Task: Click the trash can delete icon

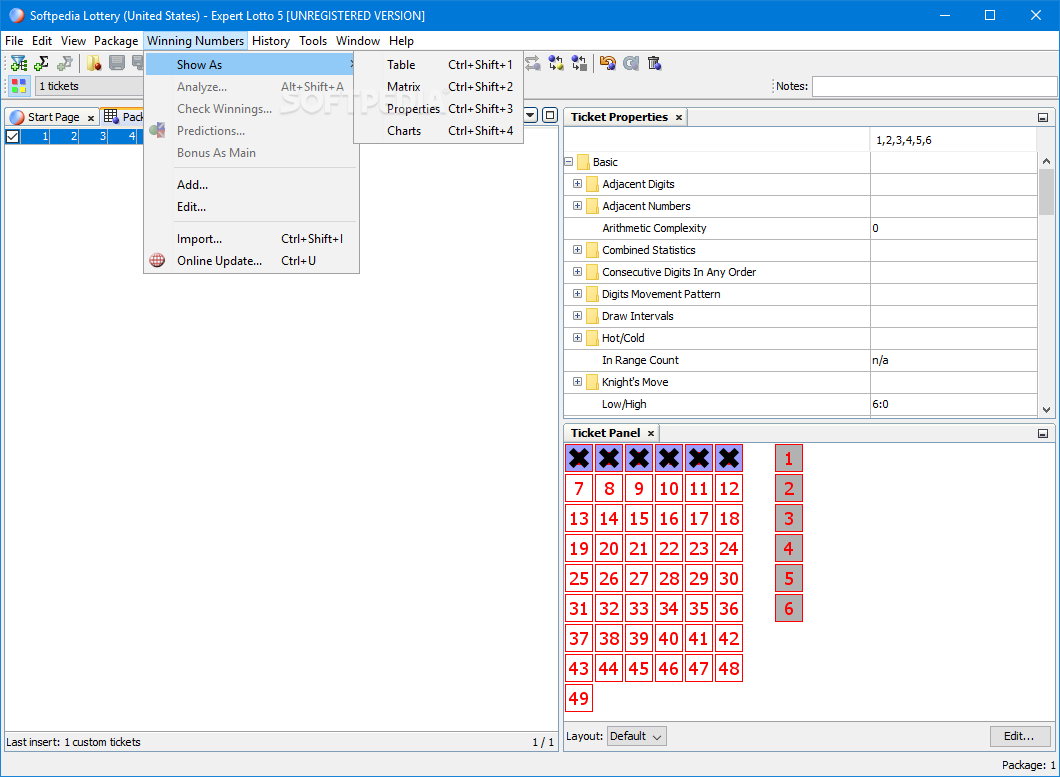Action: click(x=654, y=64)
